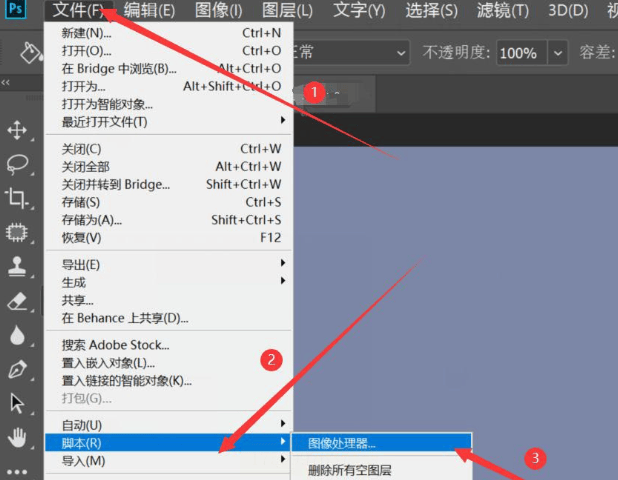This screenshot has width=618, height=480.
Task: Choose 存储(S) menu entry
Action: click(x=169, y=202)
